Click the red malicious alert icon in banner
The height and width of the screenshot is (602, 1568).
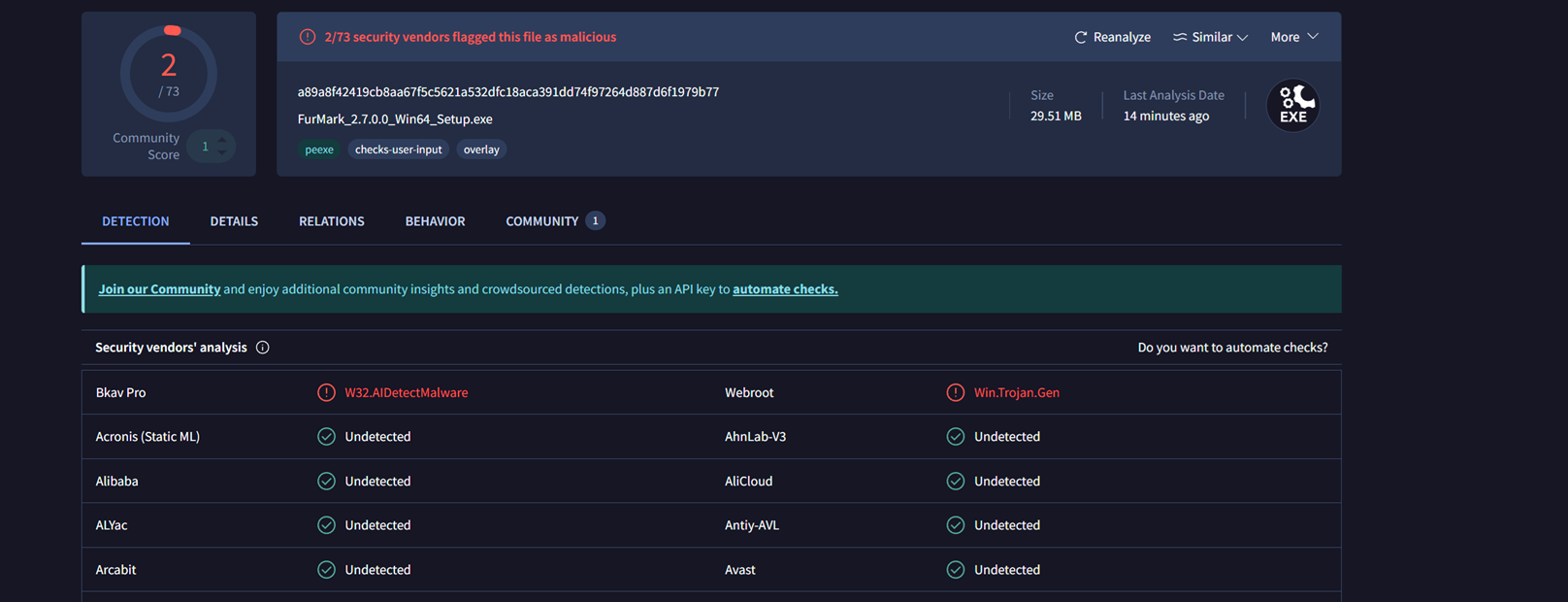click(x=308, y=37)
